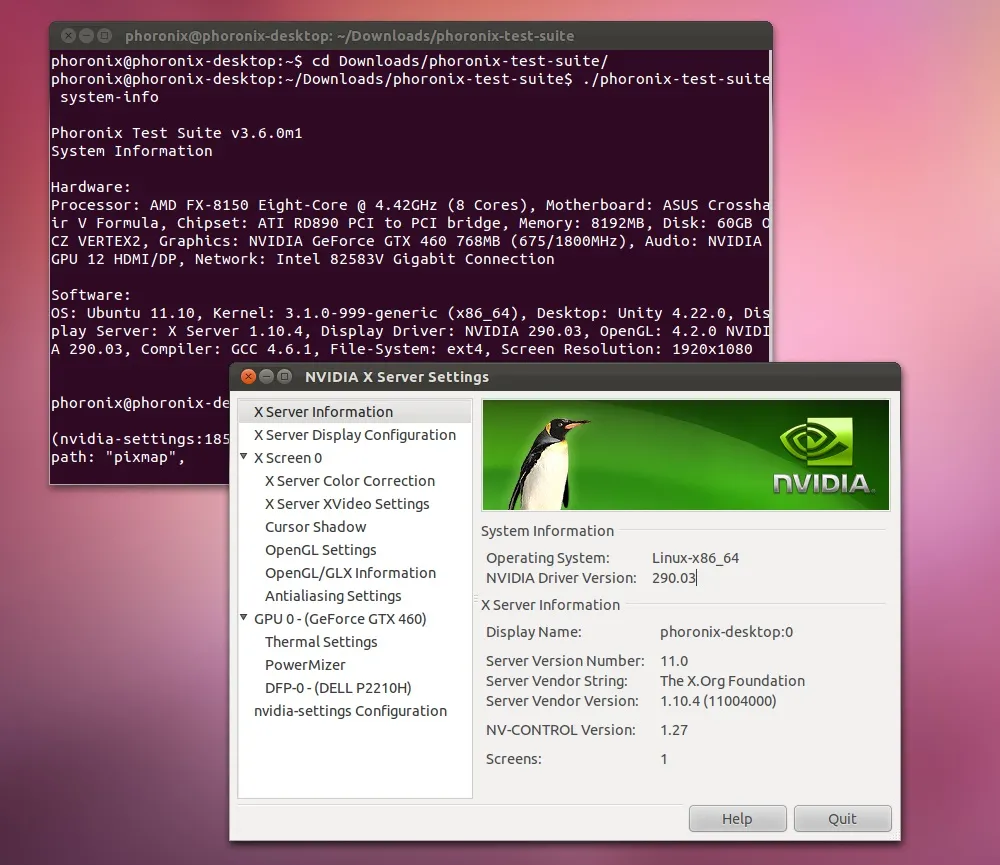1000x865 pixels.
Task: Collapse the X Screen 0 tree node
Action: (x=244, y=457)
